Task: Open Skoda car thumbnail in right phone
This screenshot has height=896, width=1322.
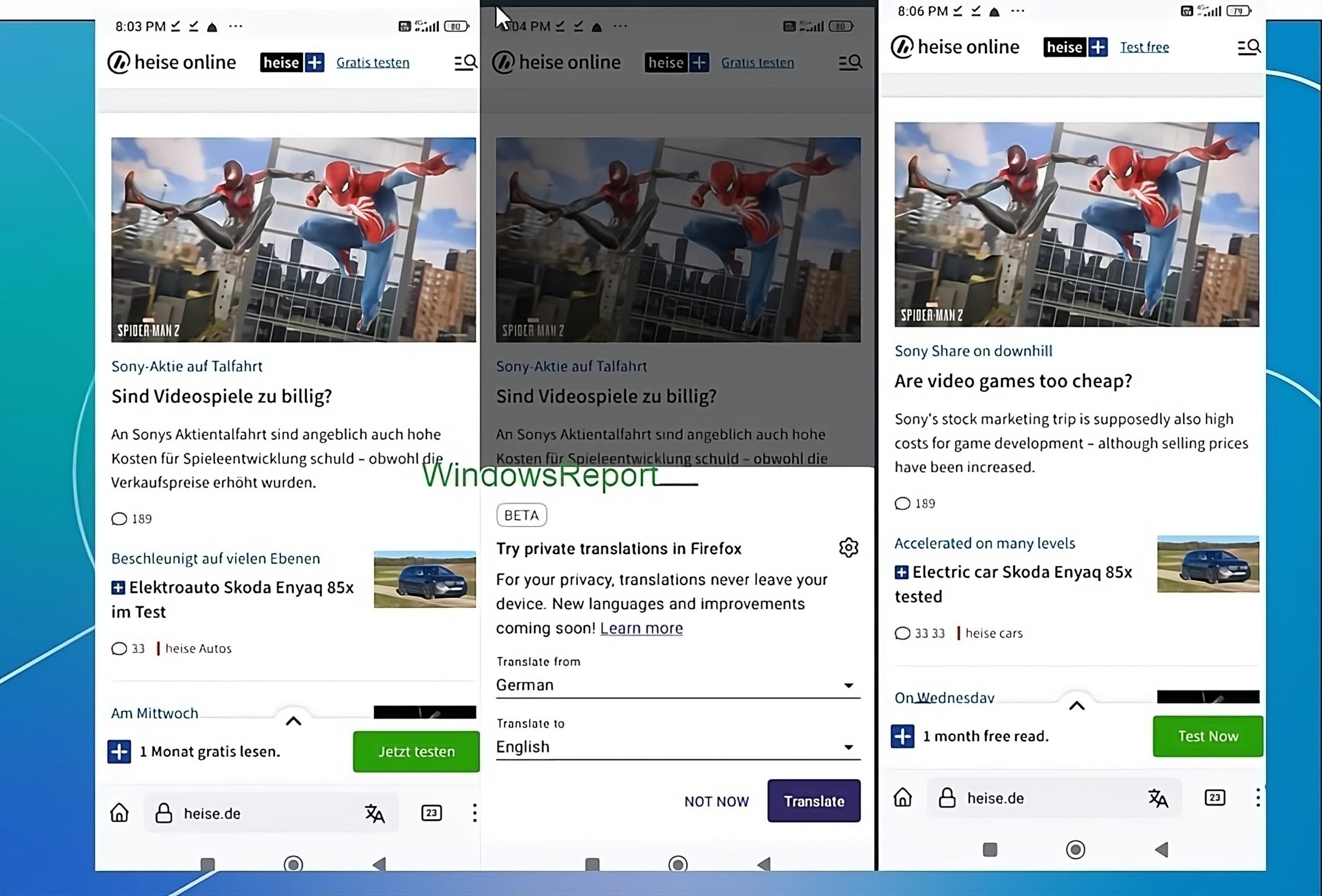Action: pos(1208,564)
